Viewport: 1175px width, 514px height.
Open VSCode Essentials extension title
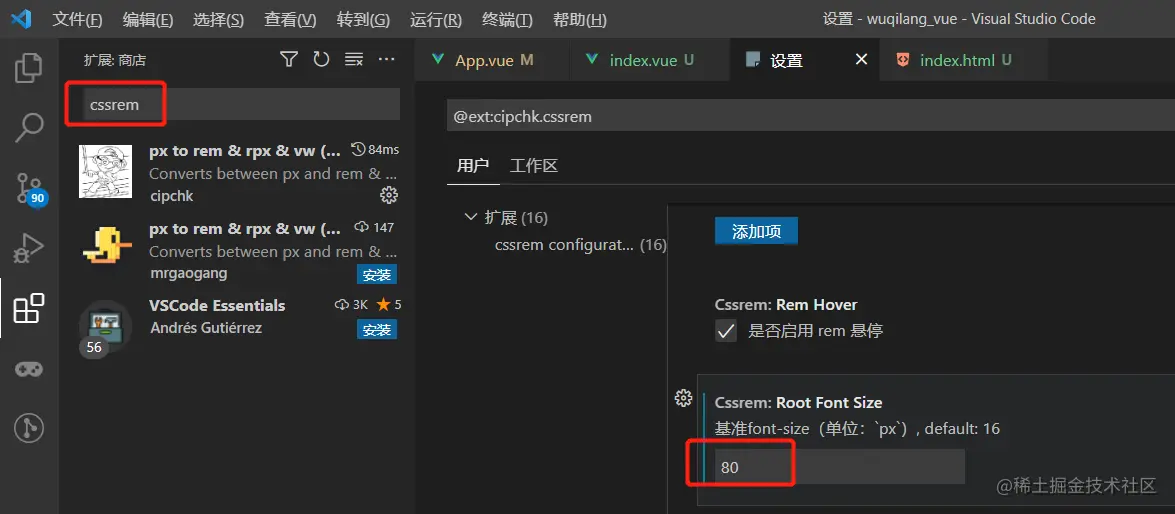pyautogui.click(x=217, y=306)
